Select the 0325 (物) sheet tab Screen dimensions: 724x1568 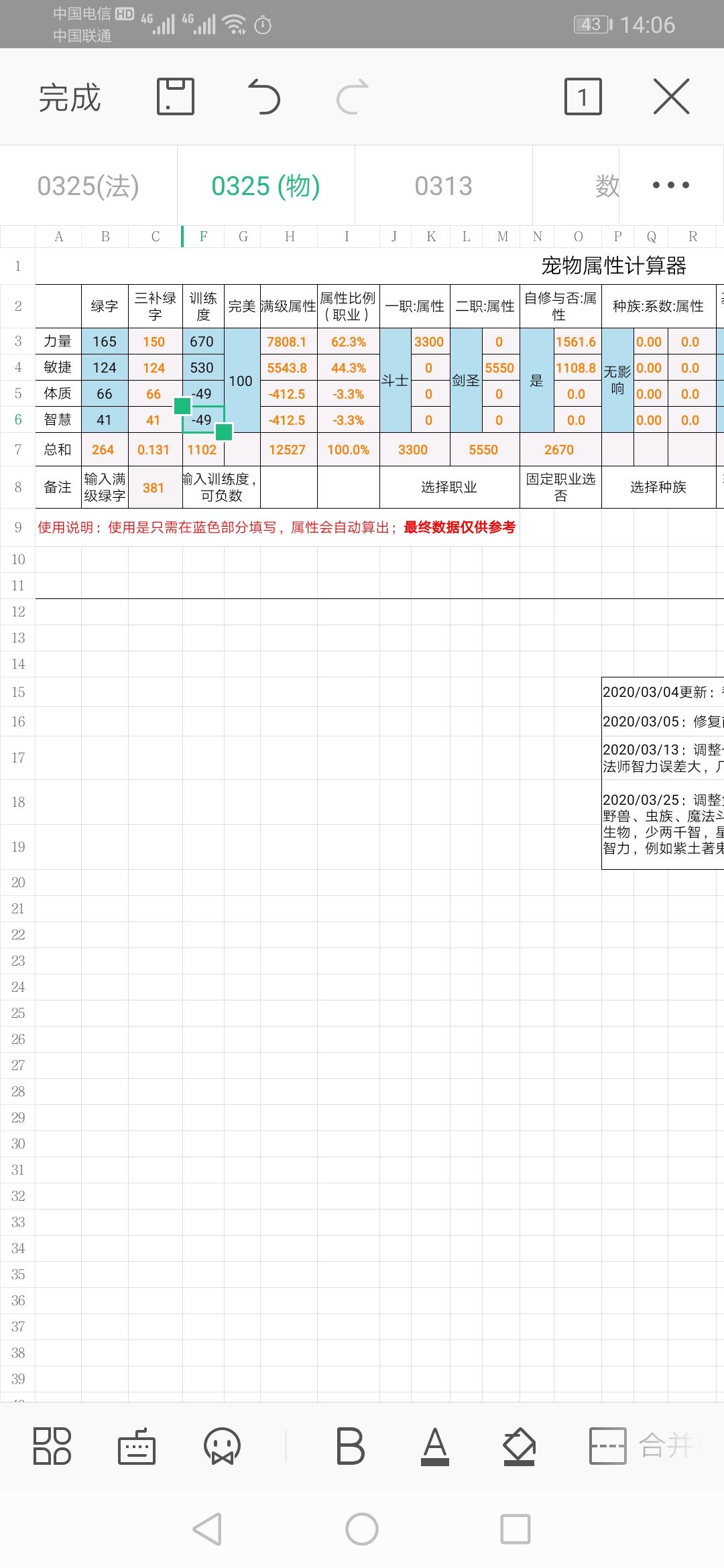click(x=266, y=186)
